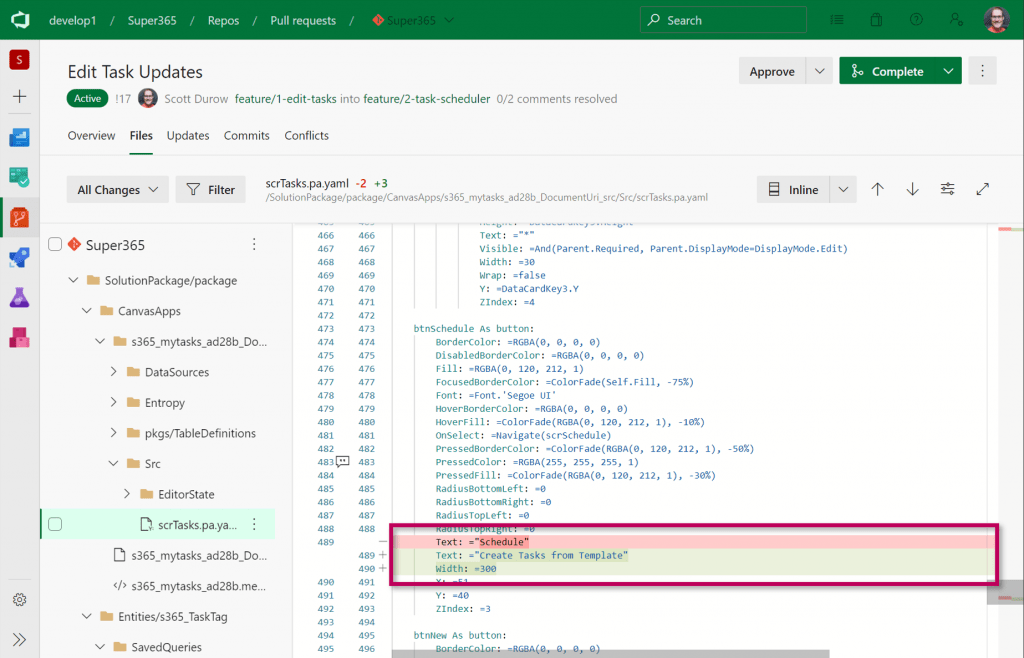The image size is (1024, 658).
Task: Open the Azure DevOps home logo
Action: [20, 20]
